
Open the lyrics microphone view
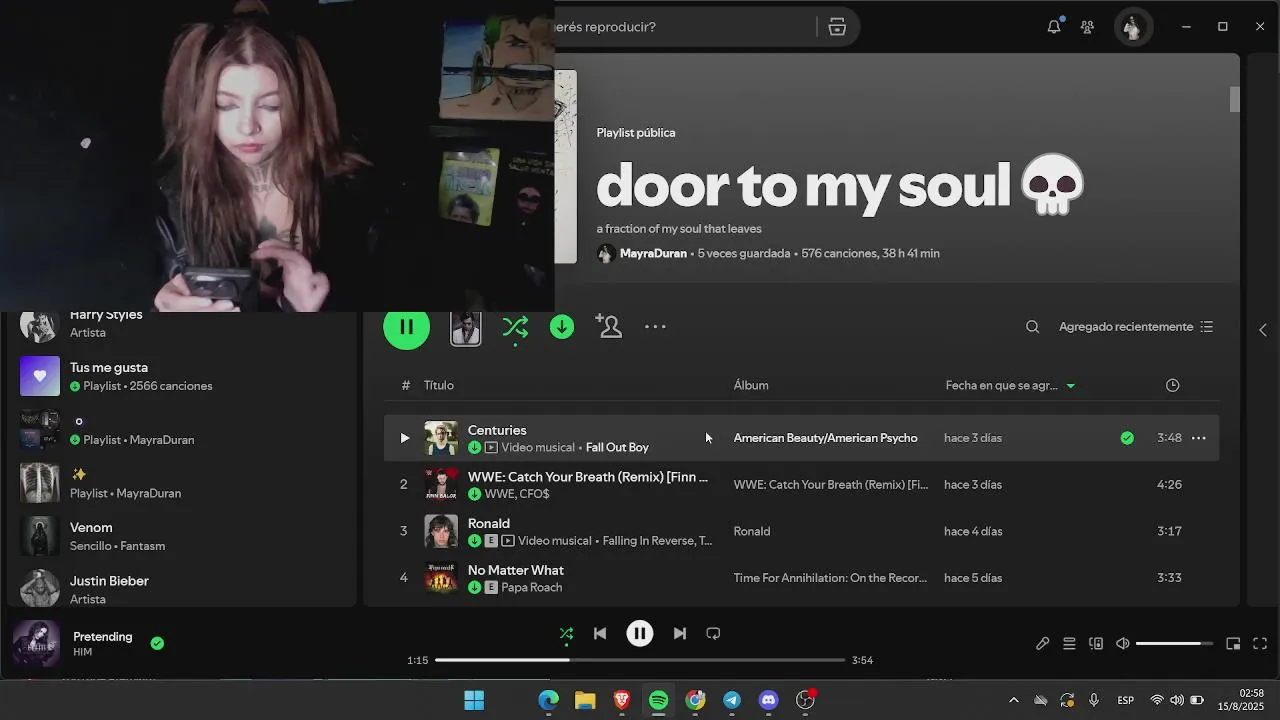point(1042,644)
